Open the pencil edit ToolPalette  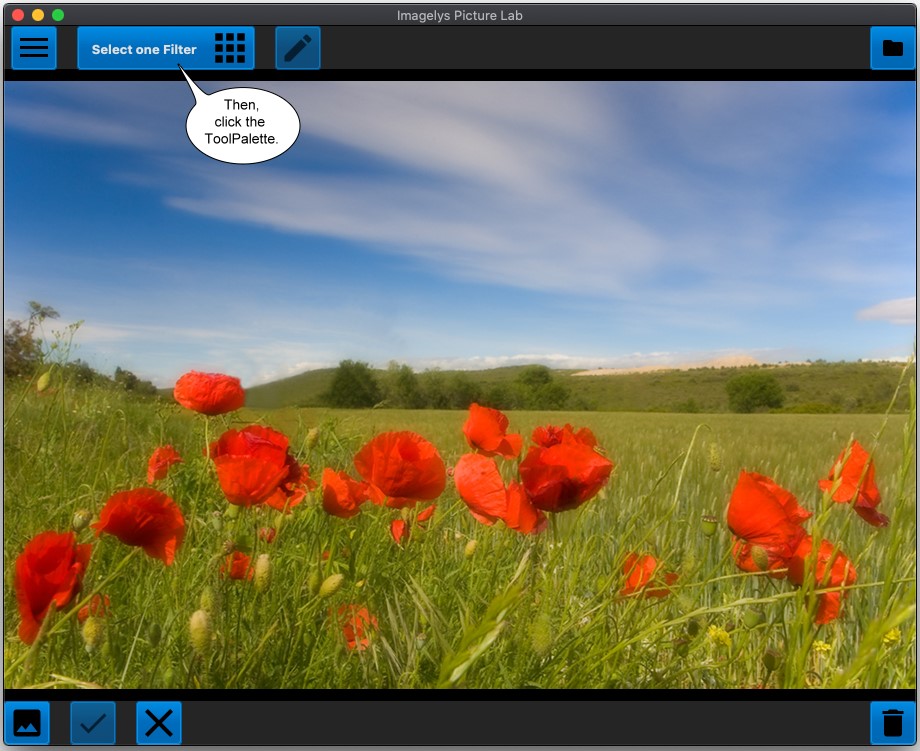(298, 48)
